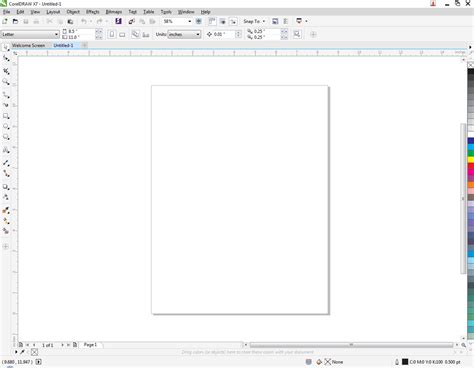Click the No Color X swatch in palette
Screen dimensions: 474x368
point(471,65)
